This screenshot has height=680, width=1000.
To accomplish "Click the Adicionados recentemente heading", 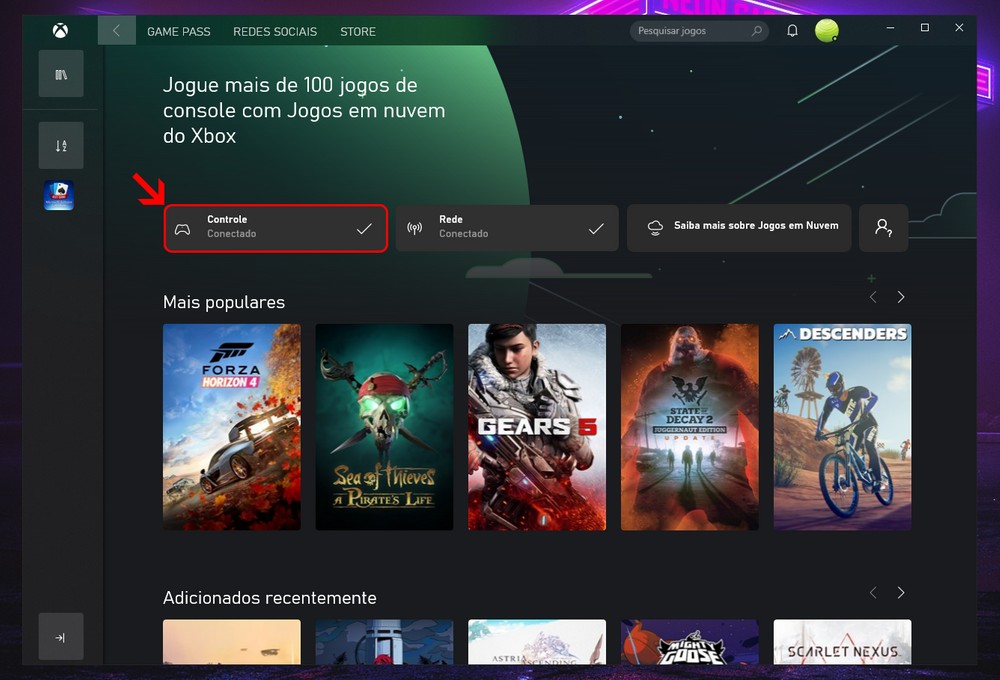I will click(270, 598).
